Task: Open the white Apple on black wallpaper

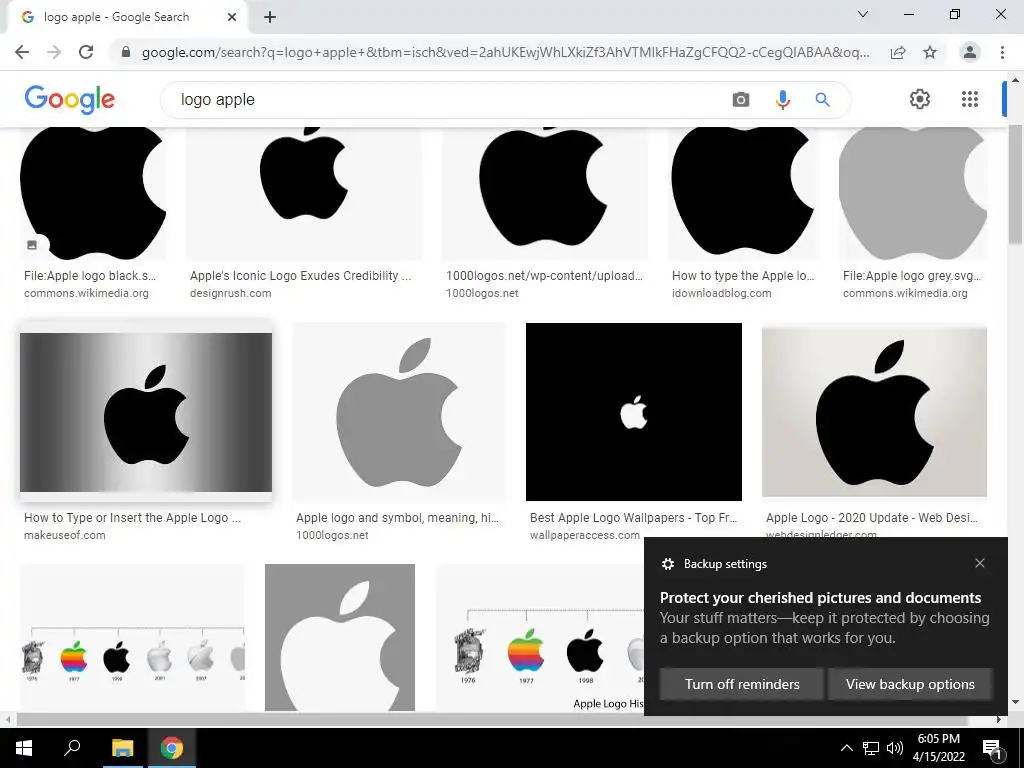Action: coord(633,412)
